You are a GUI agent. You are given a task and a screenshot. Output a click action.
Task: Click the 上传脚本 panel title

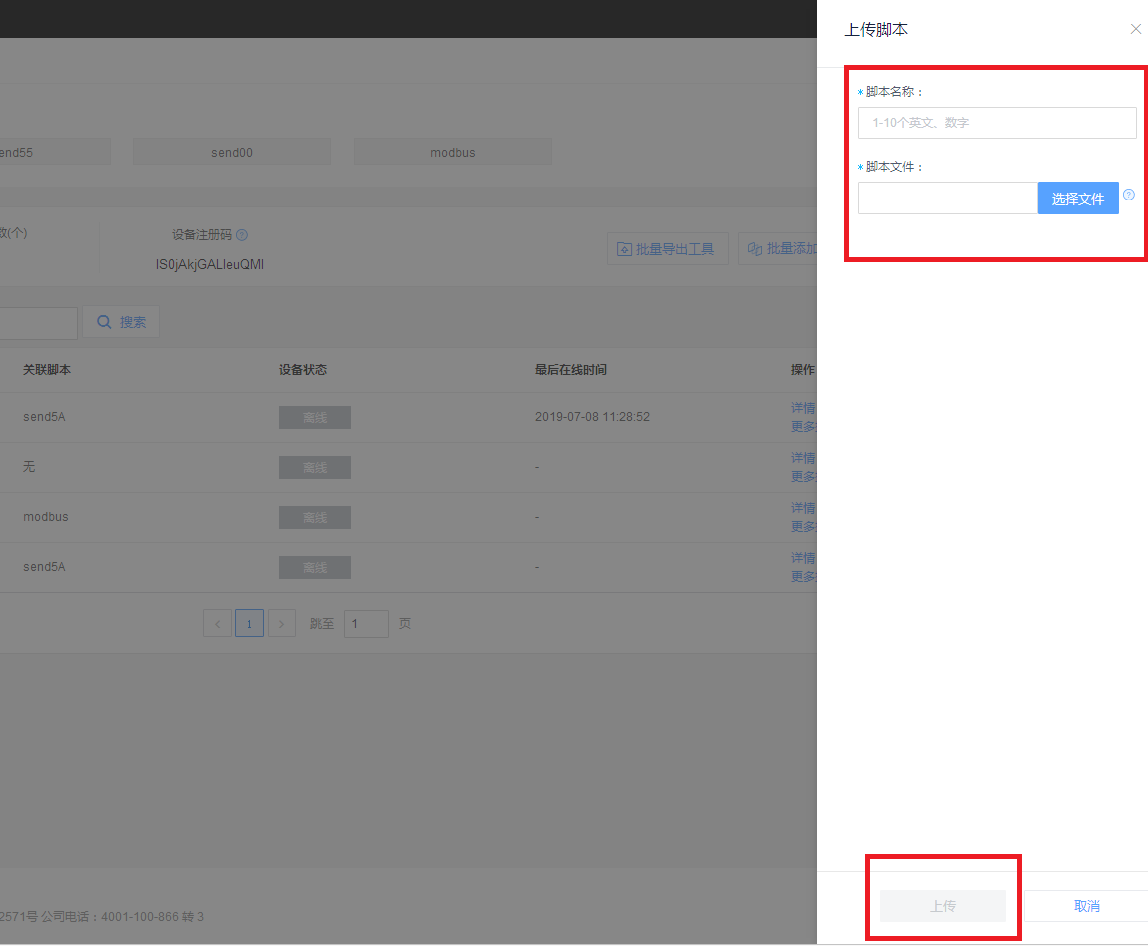876,30
